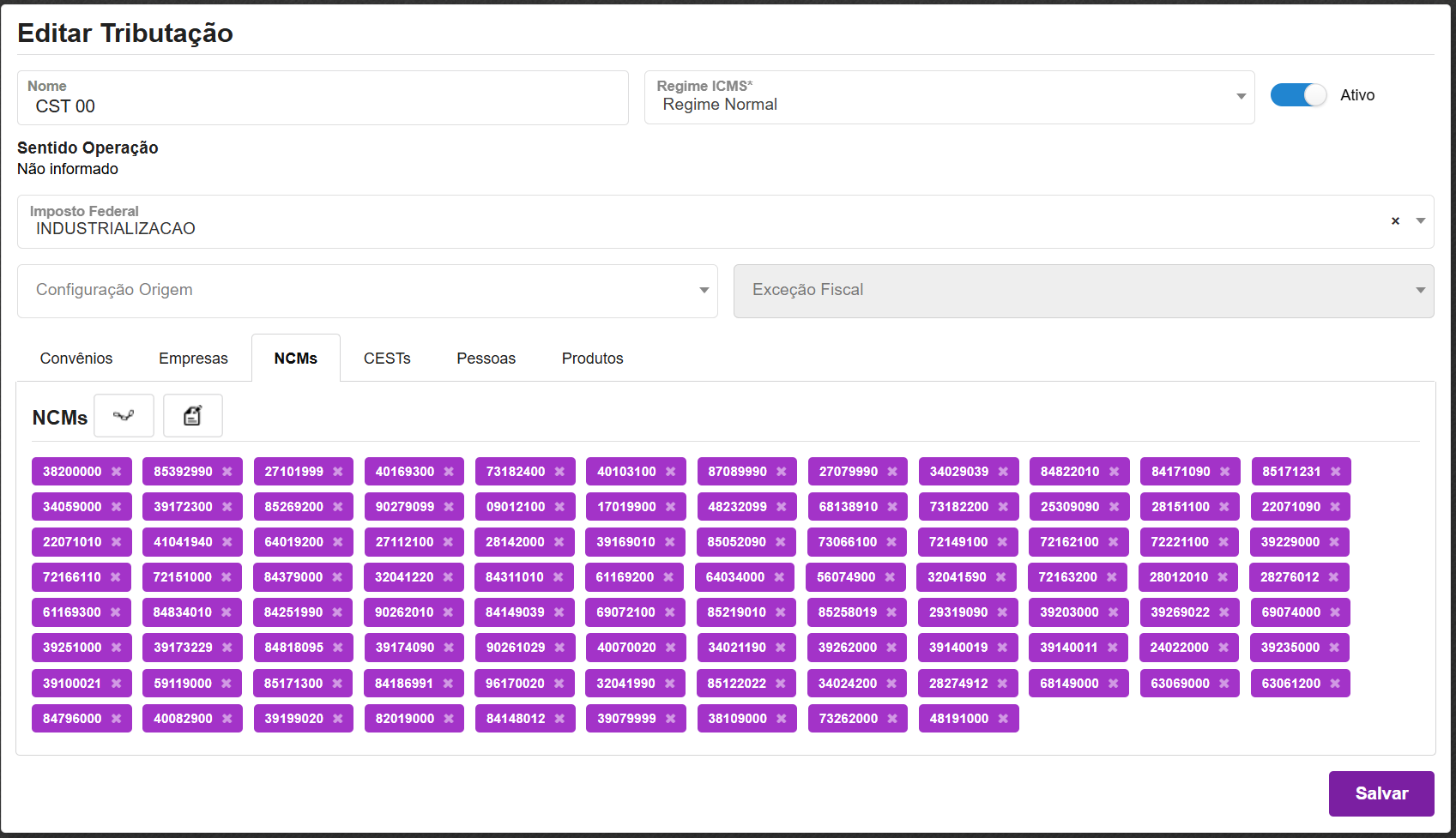Go to the Produtos tab

pos(592,359)
